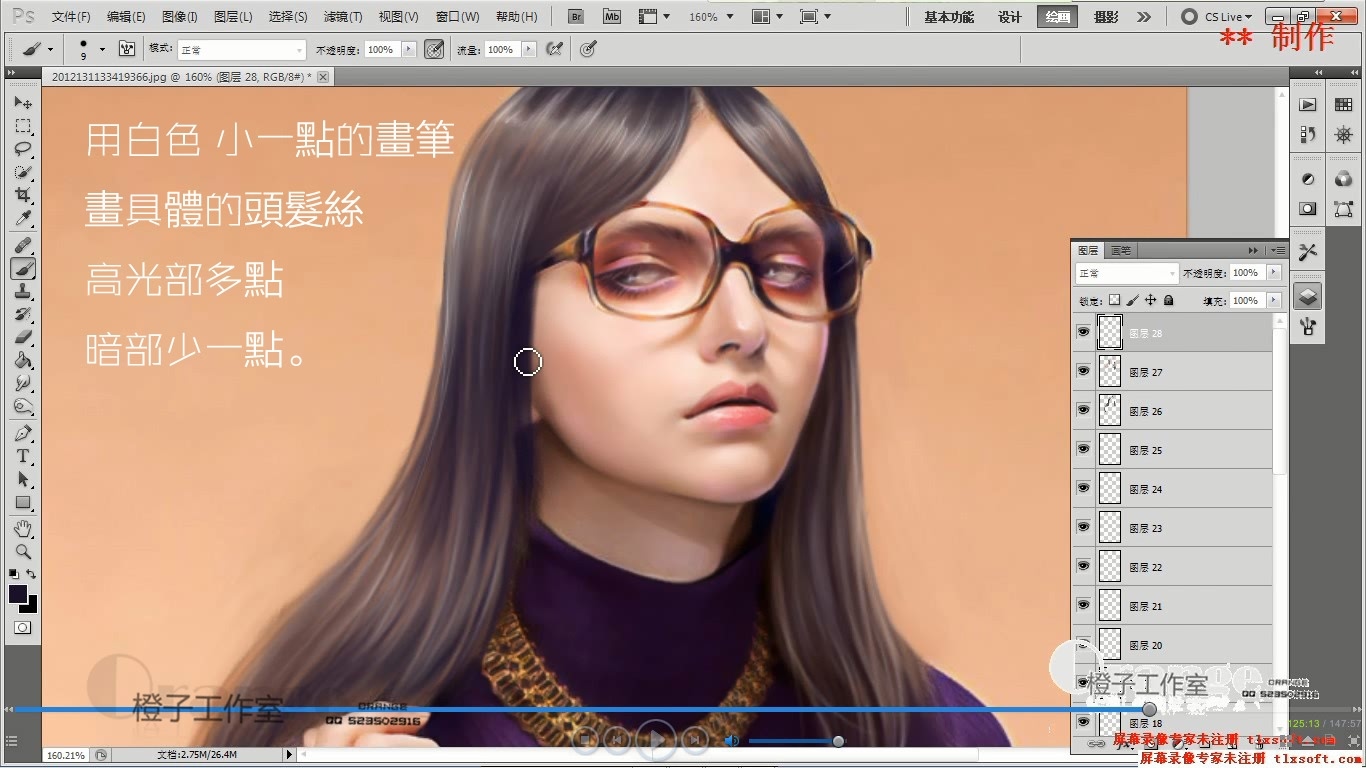
Task: Enable airbrush mode next to flow setting
Action: click(554, 49)
